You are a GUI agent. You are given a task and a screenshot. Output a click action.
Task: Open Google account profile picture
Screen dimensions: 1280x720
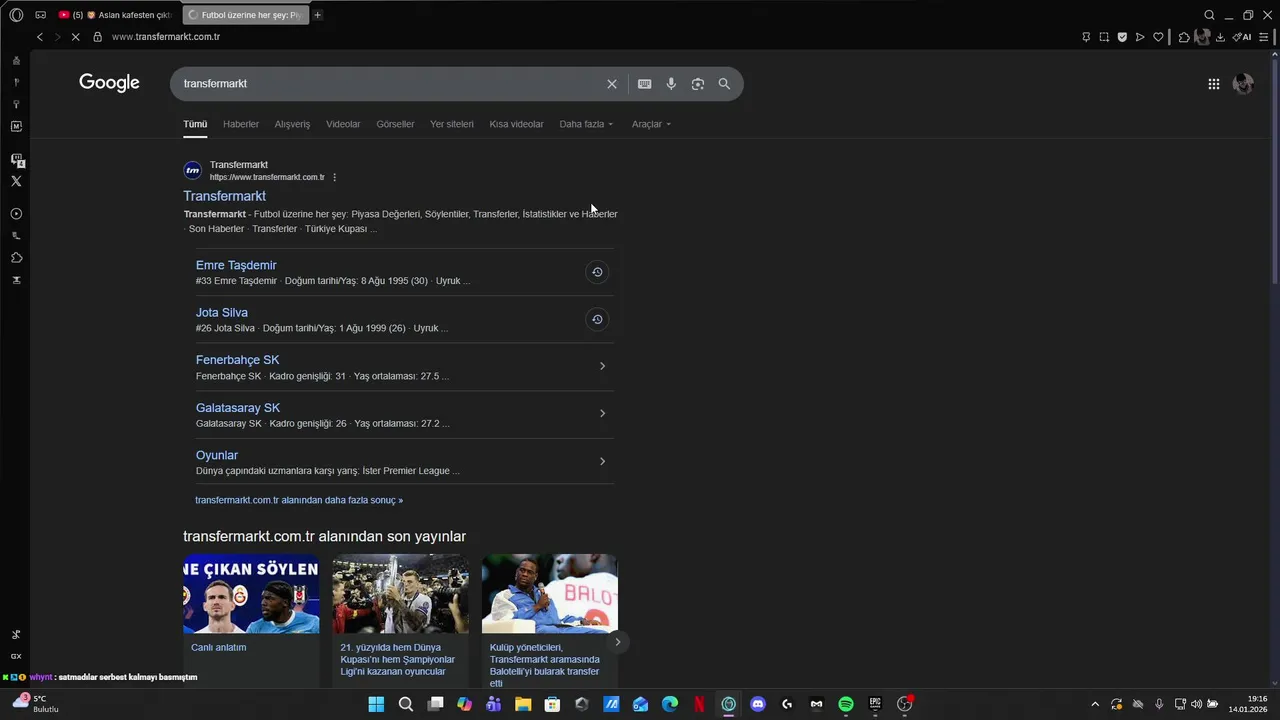coord(1243,84)
